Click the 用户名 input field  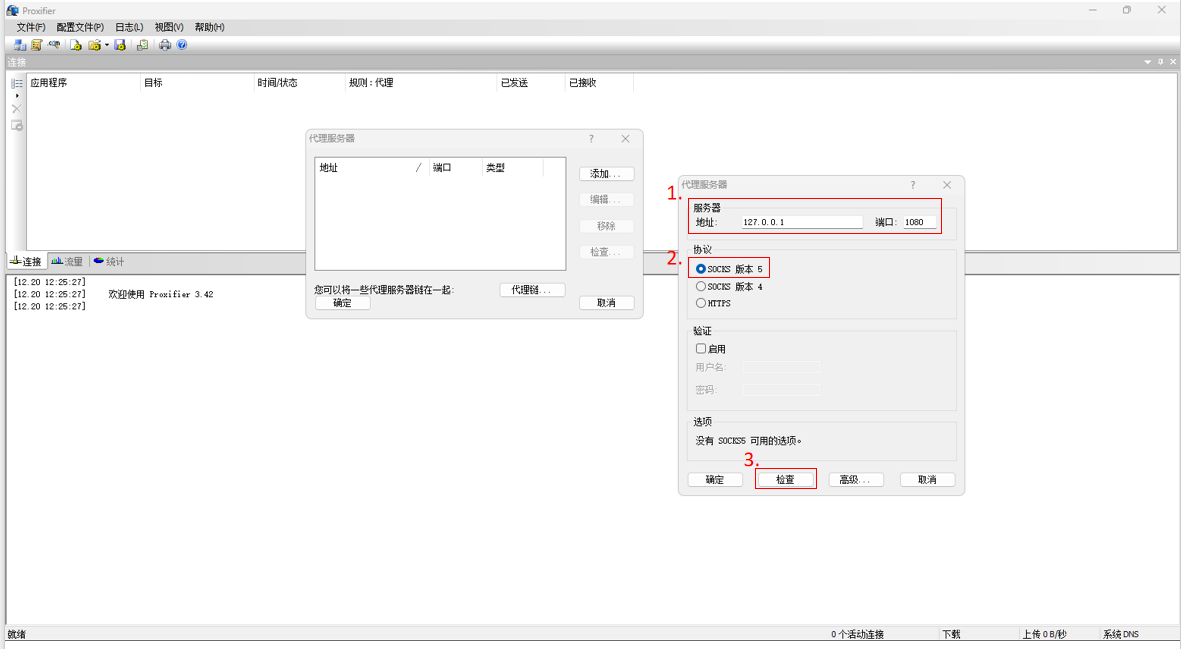click(780, 367)
